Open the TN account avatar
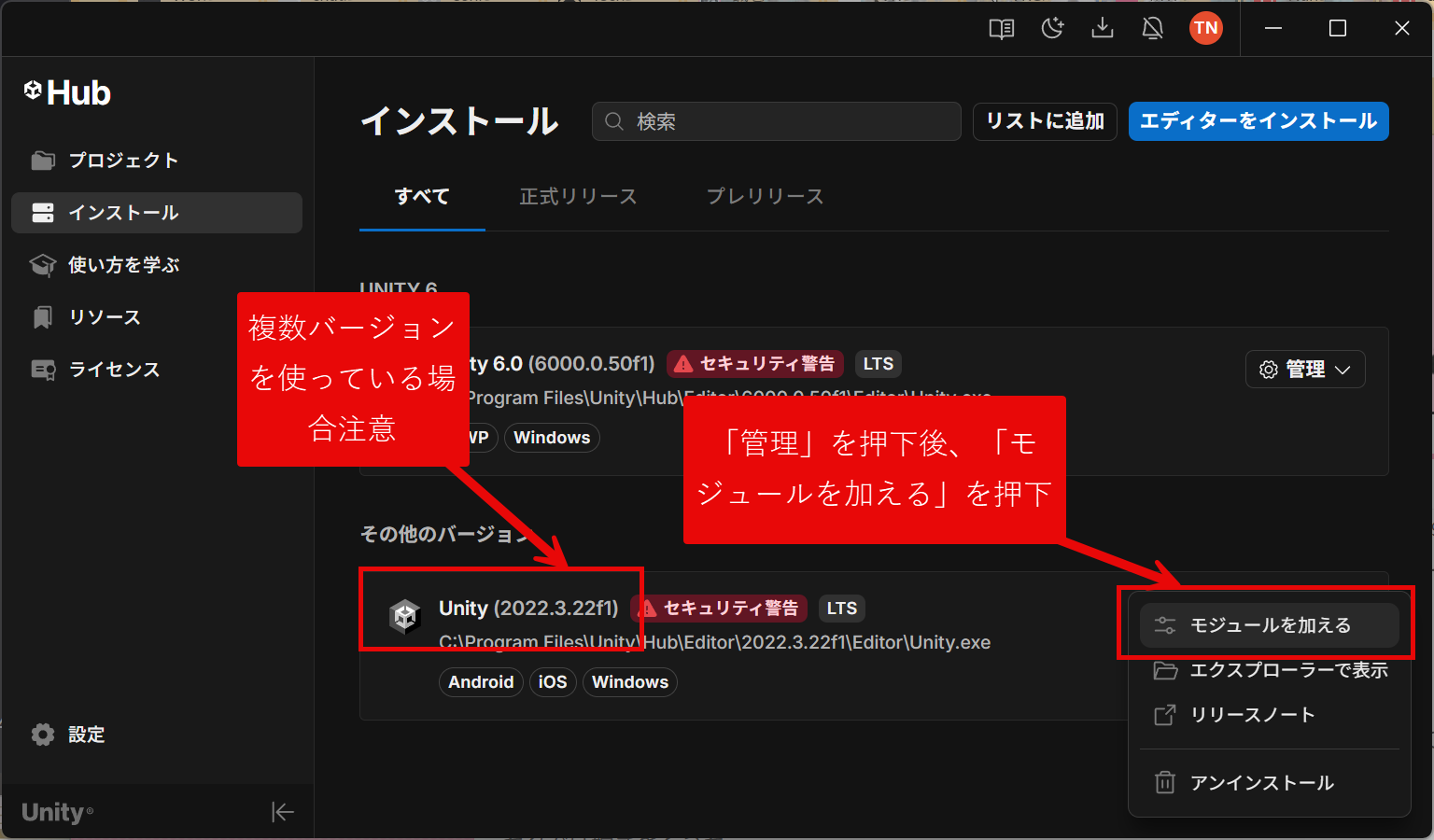 (x=1205, y=28)
